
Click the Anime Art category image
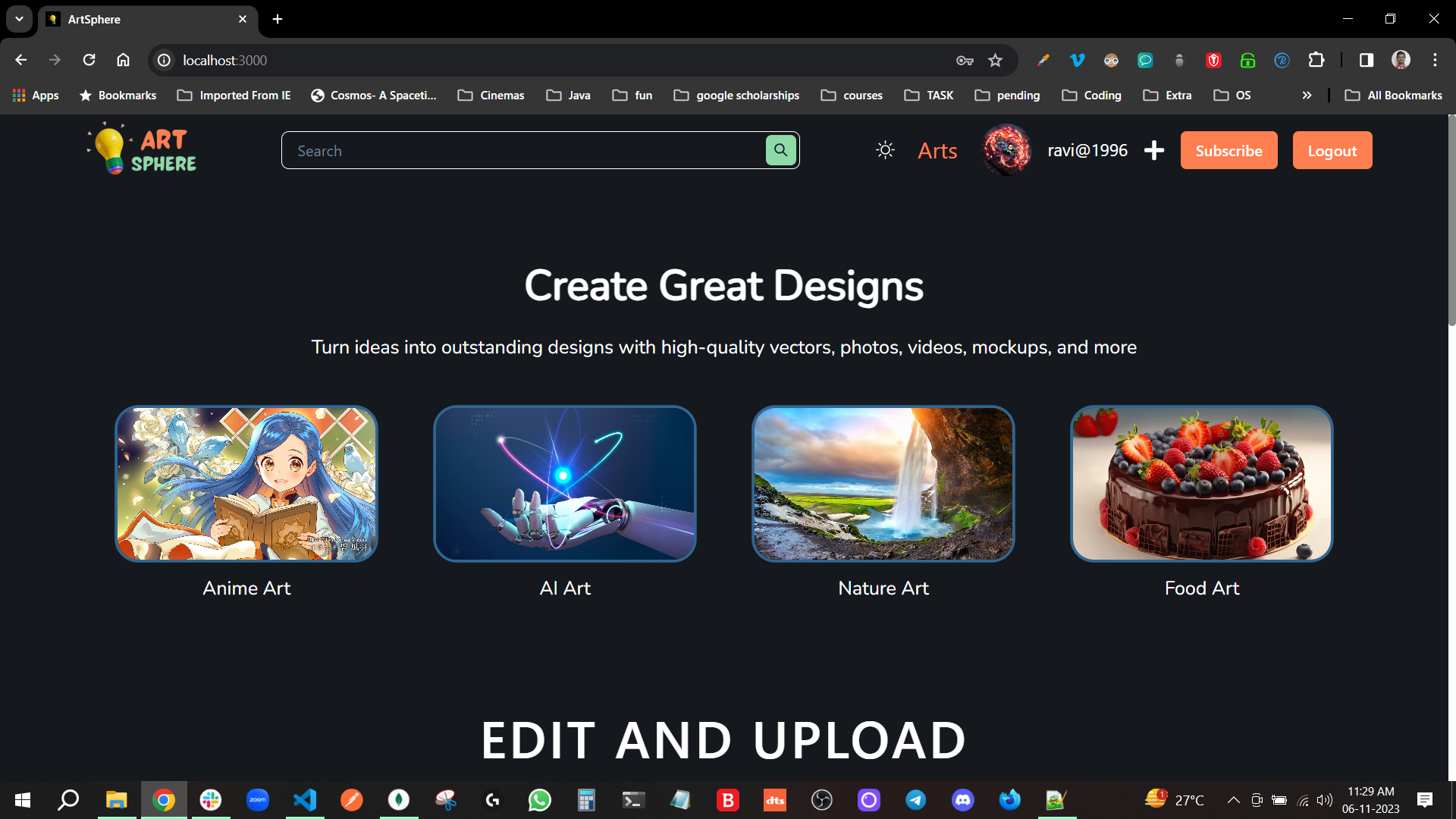tap(246, 483)
